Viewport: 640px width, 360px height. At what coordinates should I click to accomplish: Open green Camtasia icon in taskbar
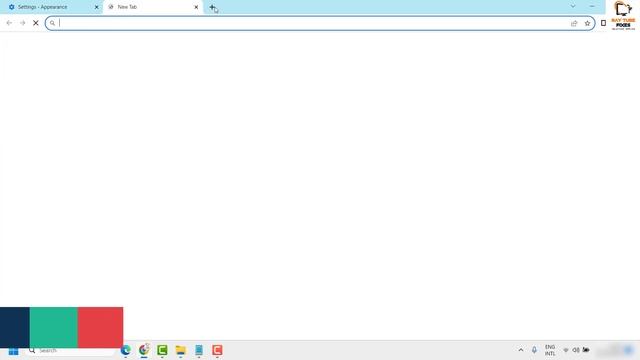(162, 350)
